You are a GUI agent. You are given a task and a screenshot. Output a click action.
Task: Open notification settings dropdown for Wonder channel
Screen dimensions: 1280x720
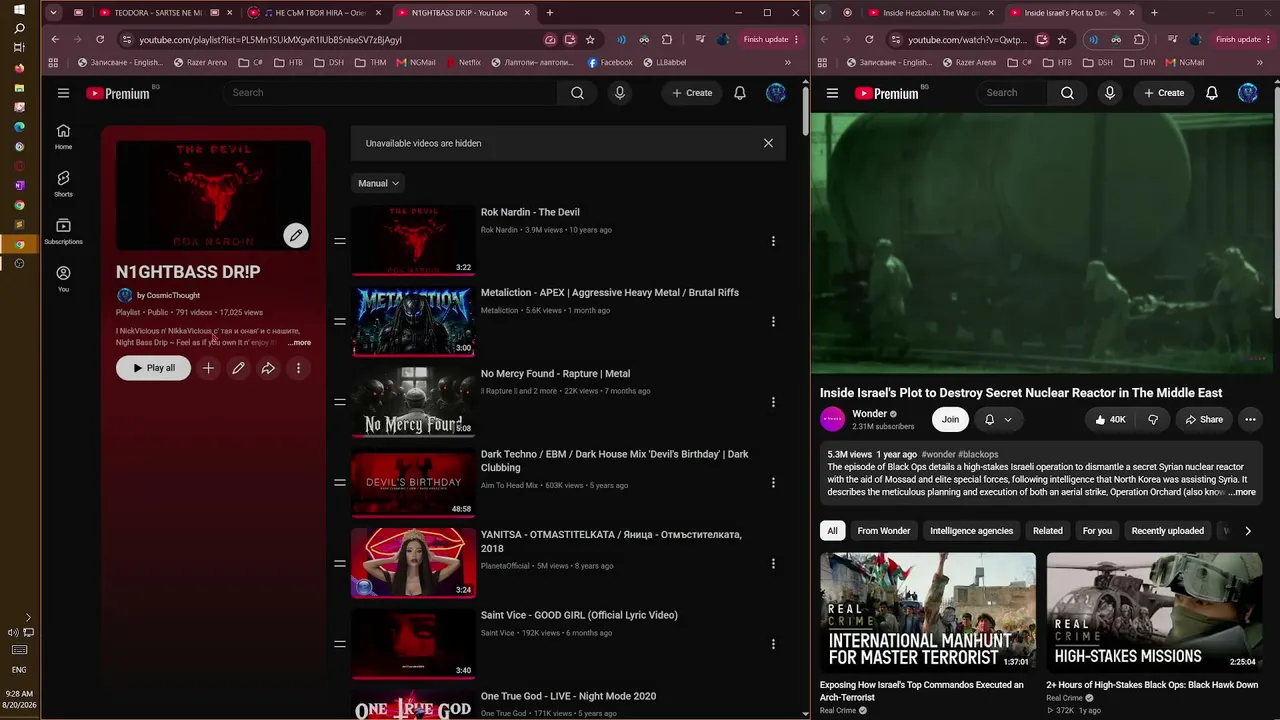click(997, 420)
